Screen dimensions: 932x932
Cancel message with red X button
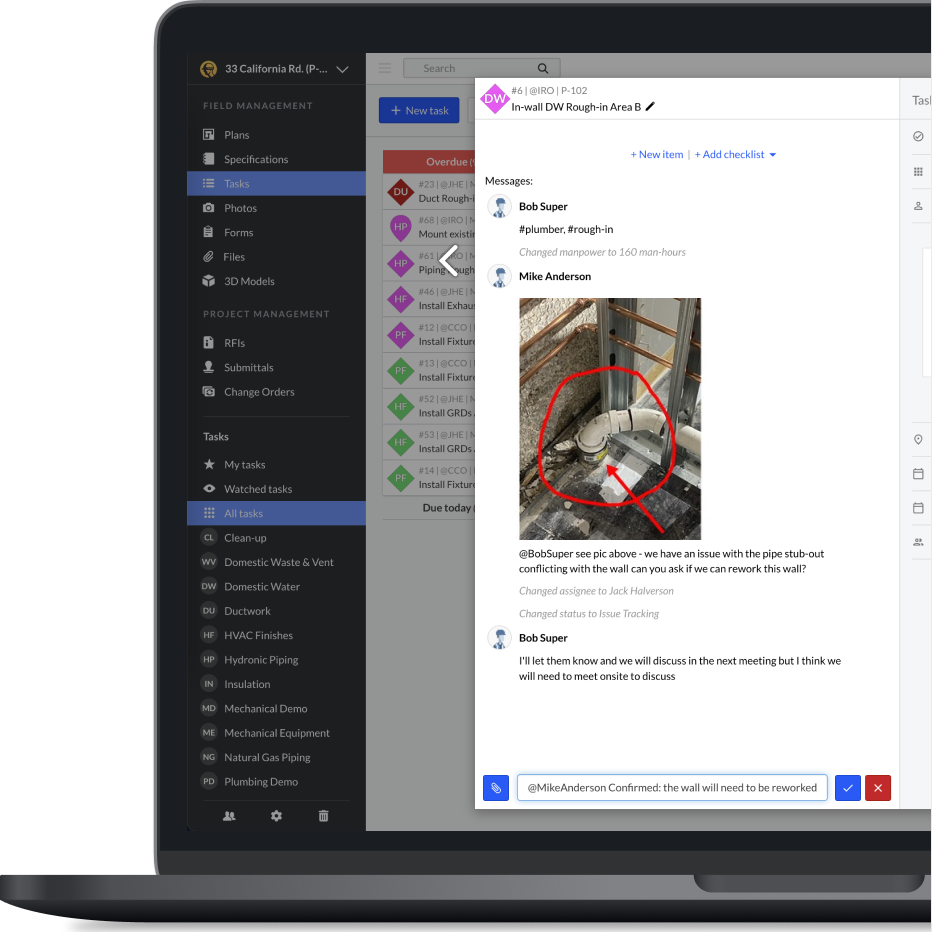[877, 788]
